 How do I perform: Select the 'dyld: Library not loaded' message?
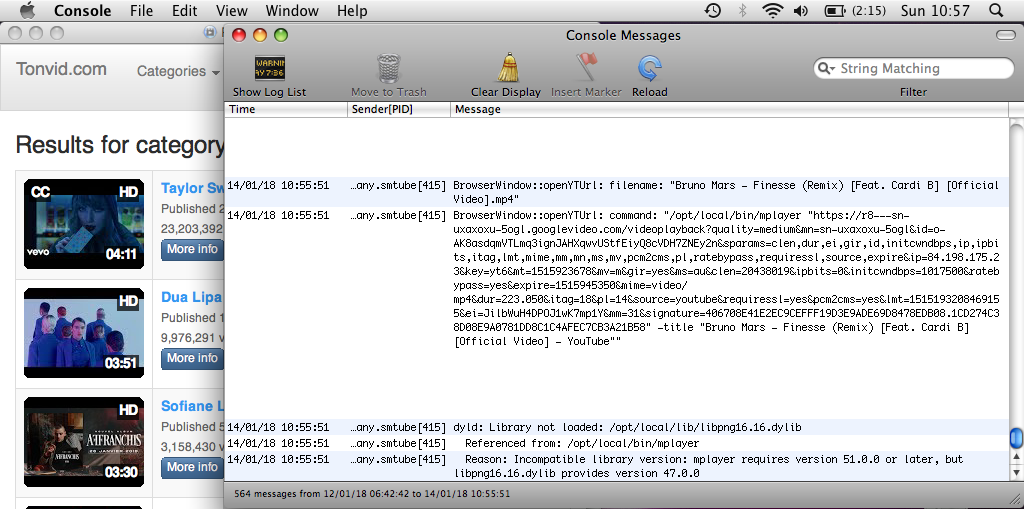pos(616,427)
